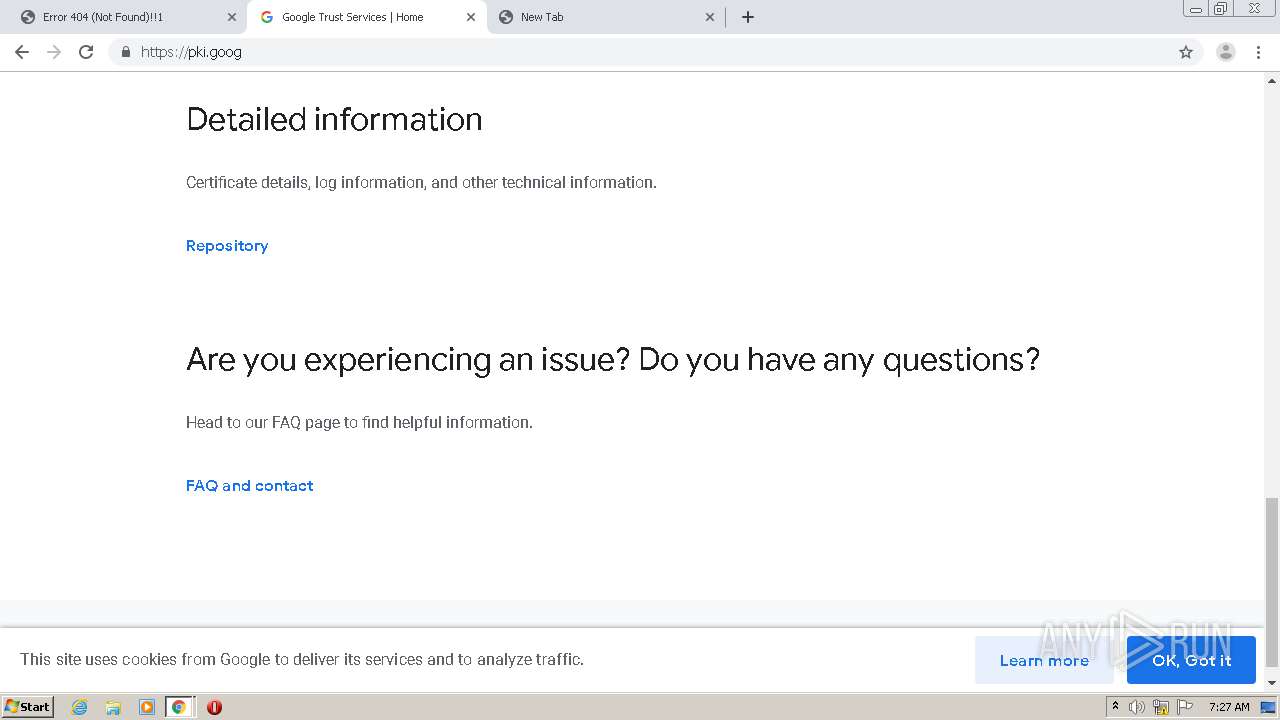Restore down the Chrome window
The height and width of the screenshot is (720, 1280).
click(1221, 9)
